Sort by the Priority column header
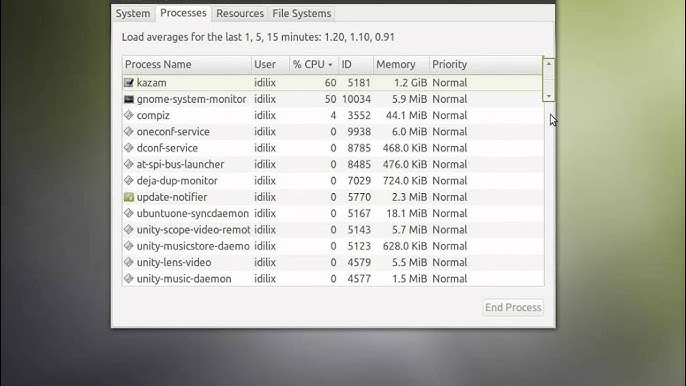Screen dimensions: 686x386 pos(486,65)
